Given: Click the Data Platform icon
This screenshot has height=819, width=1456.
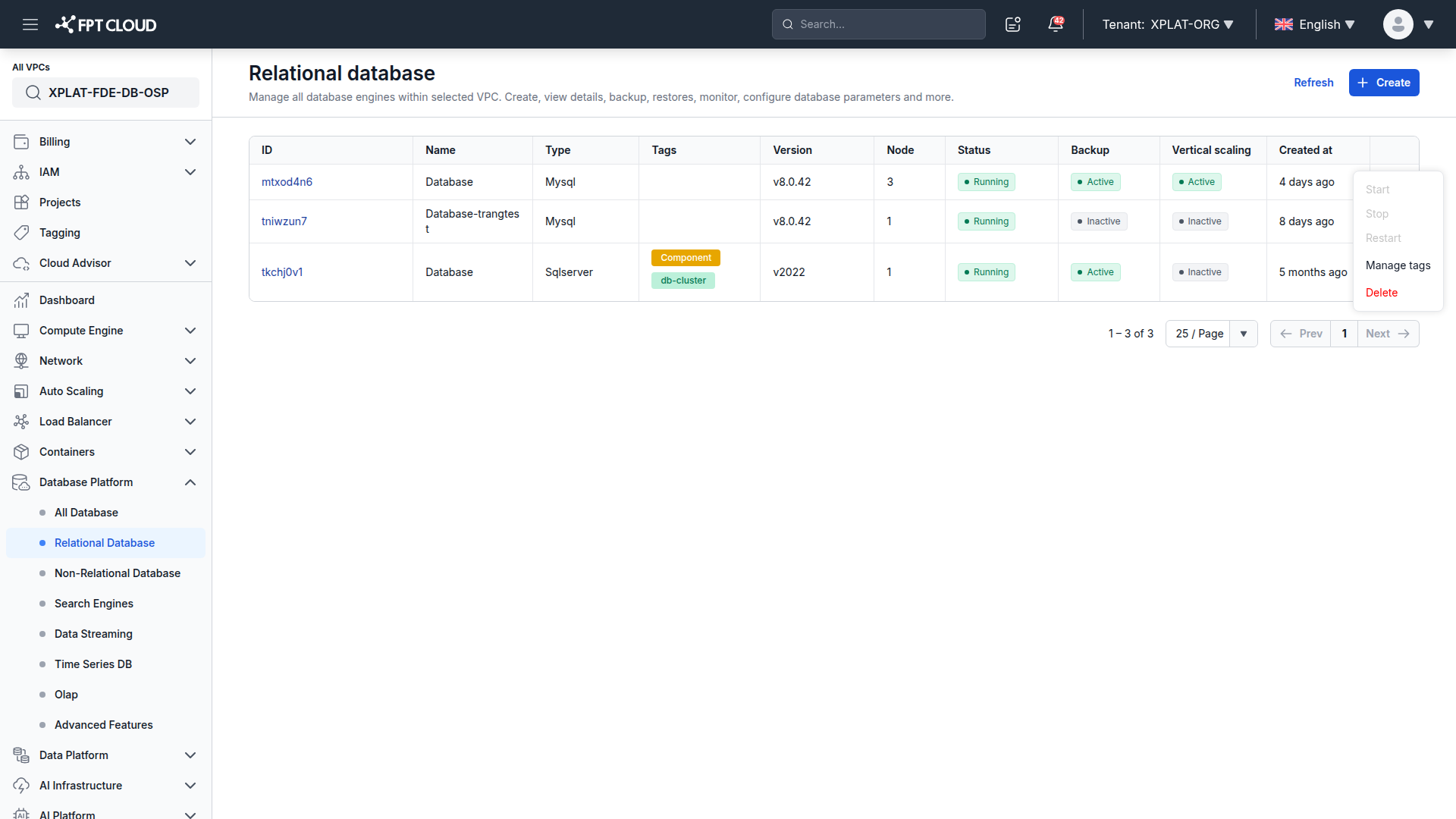Looking at the screenshot, I should [x=21, y=755].
